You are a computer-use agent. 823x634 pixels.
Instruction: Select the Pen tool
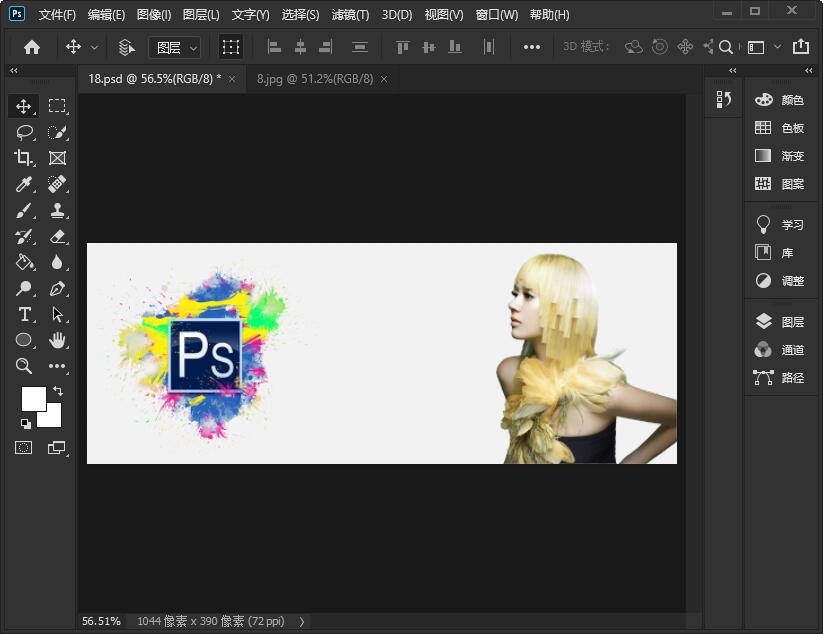57,288
